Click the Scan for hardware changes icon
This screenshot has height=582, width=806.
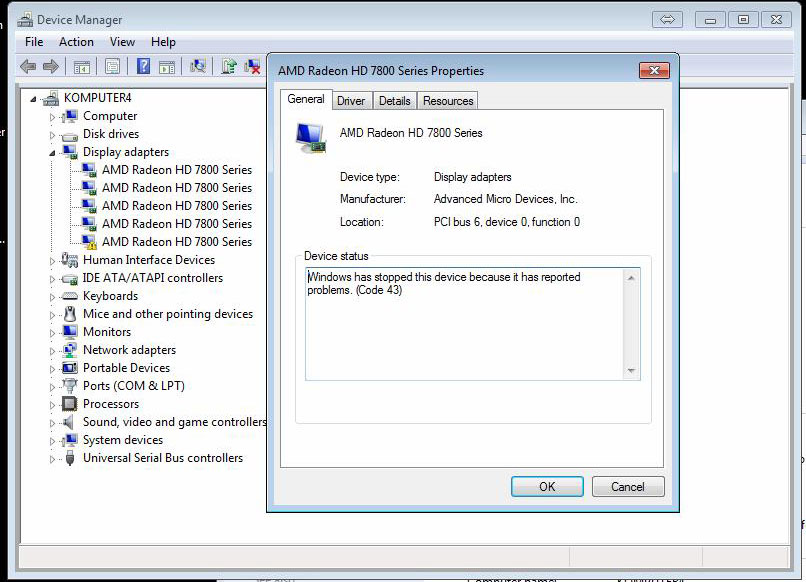point(198,66)
